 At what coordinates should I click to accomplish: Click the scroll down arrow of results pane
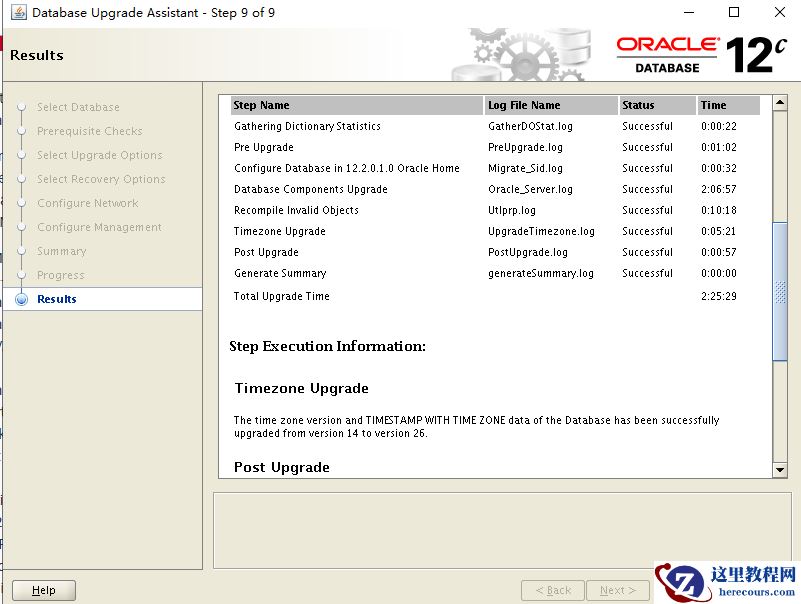click(780, 470)
